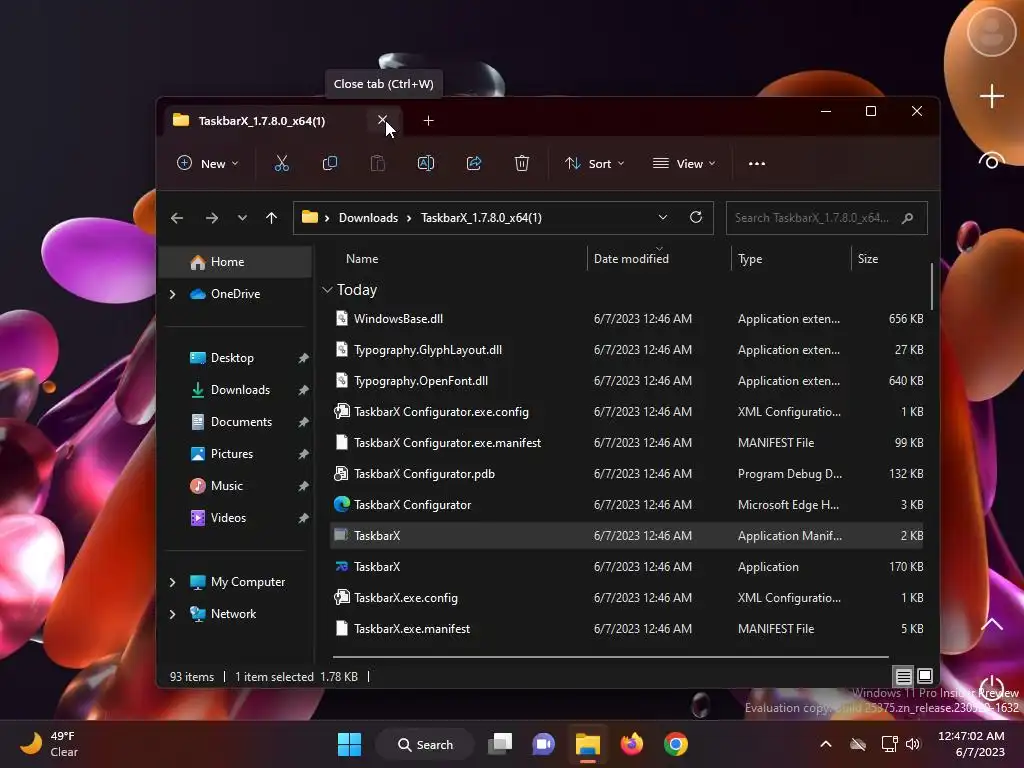
Task: Click the Search button on taskbar
Action: pos(425,744)
